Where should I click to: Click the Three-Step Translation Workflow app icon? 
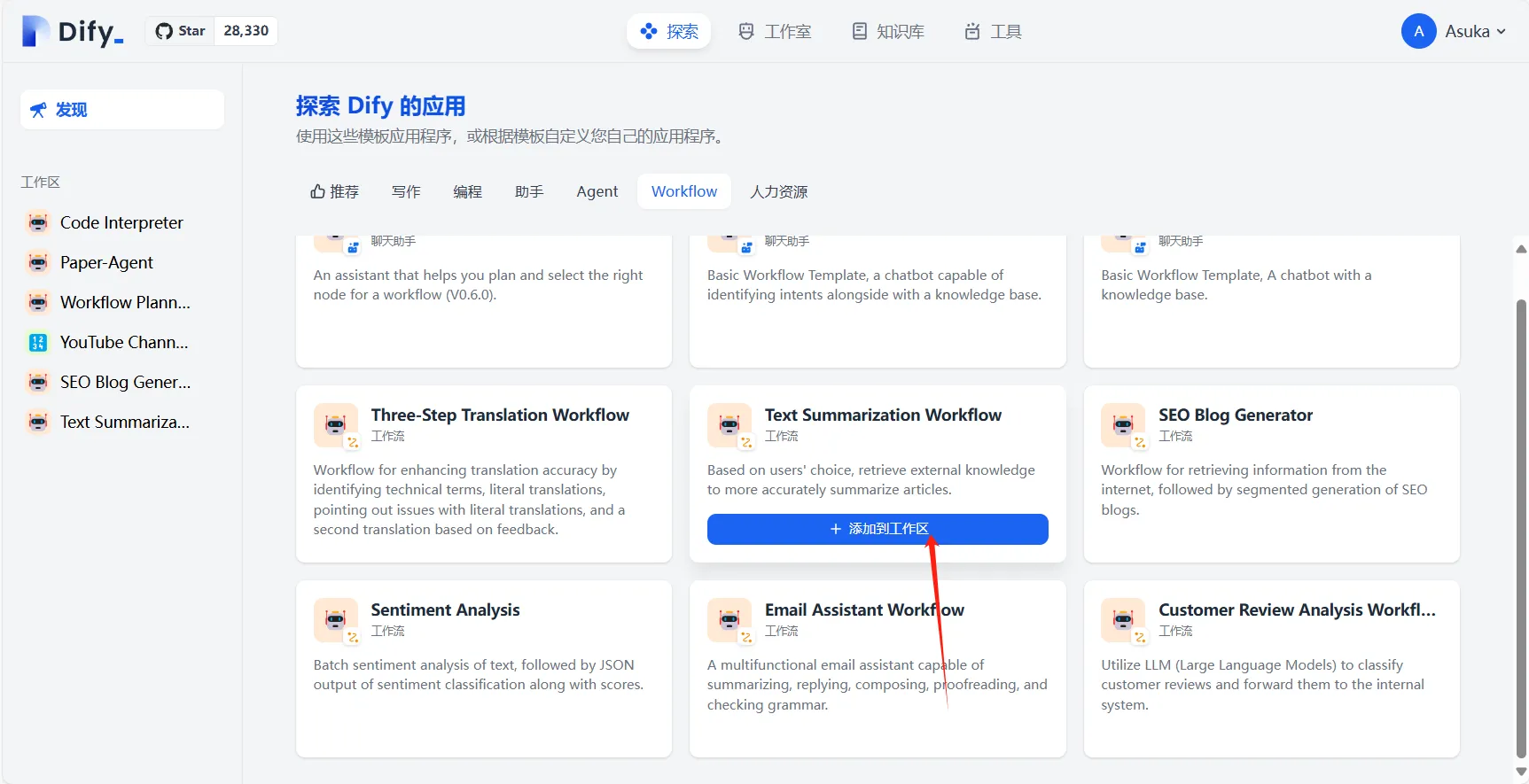(x=336, y=425)
